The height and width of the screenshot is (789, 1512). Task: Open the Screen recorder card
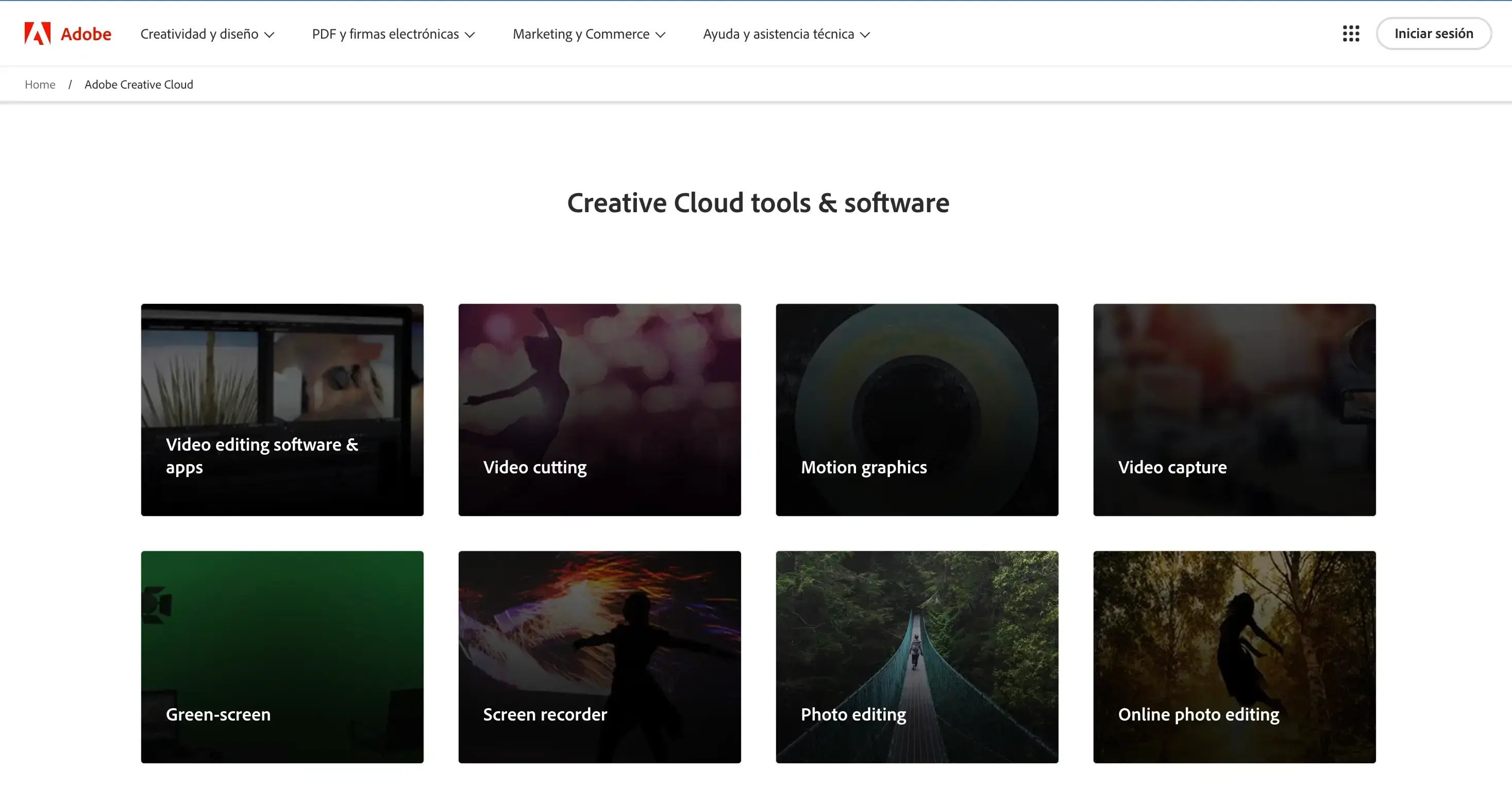(599, 657)
